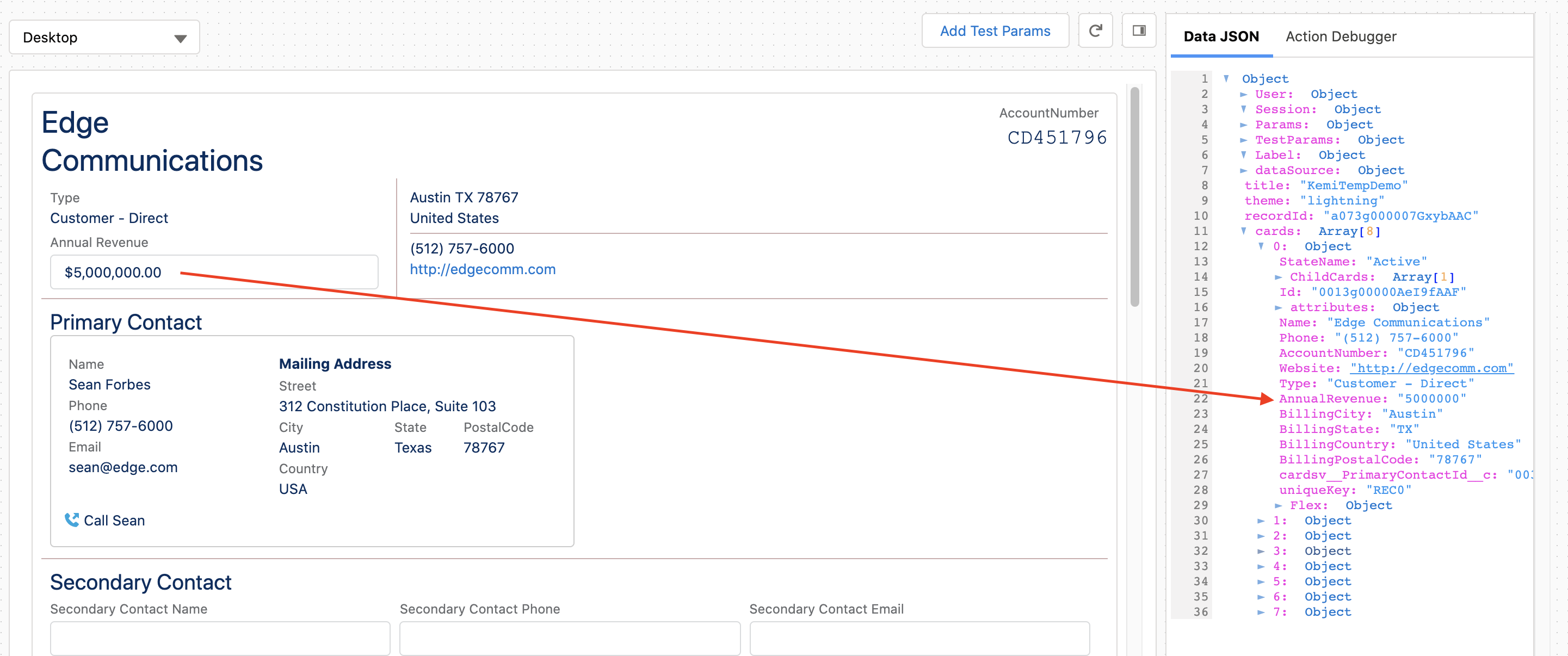Click the Secondary Contact section heading
This screenshot has height=656, width=1568.
pyautogui.click(x=140, y=583)
